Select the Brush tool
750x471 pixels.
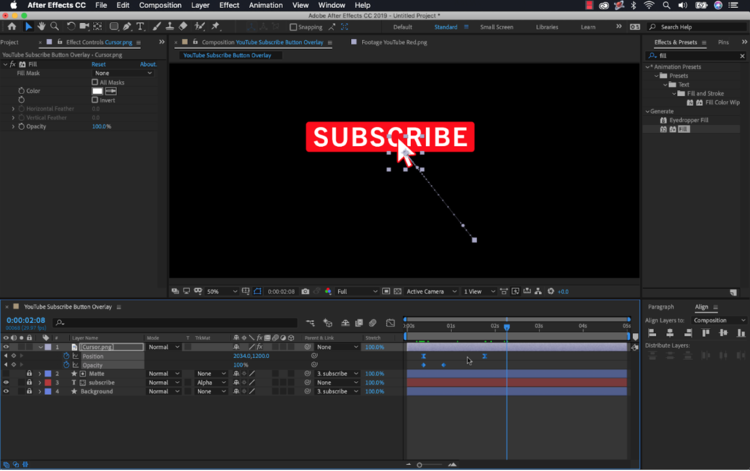point(156,27)
